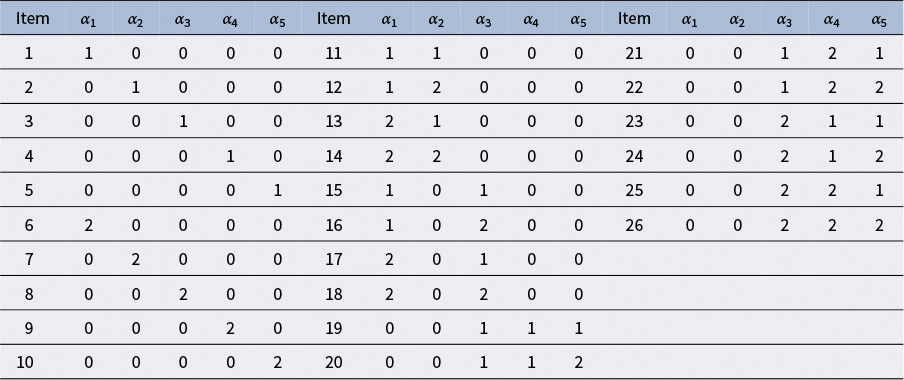Click the first Item column header

(x=32, y=18)
